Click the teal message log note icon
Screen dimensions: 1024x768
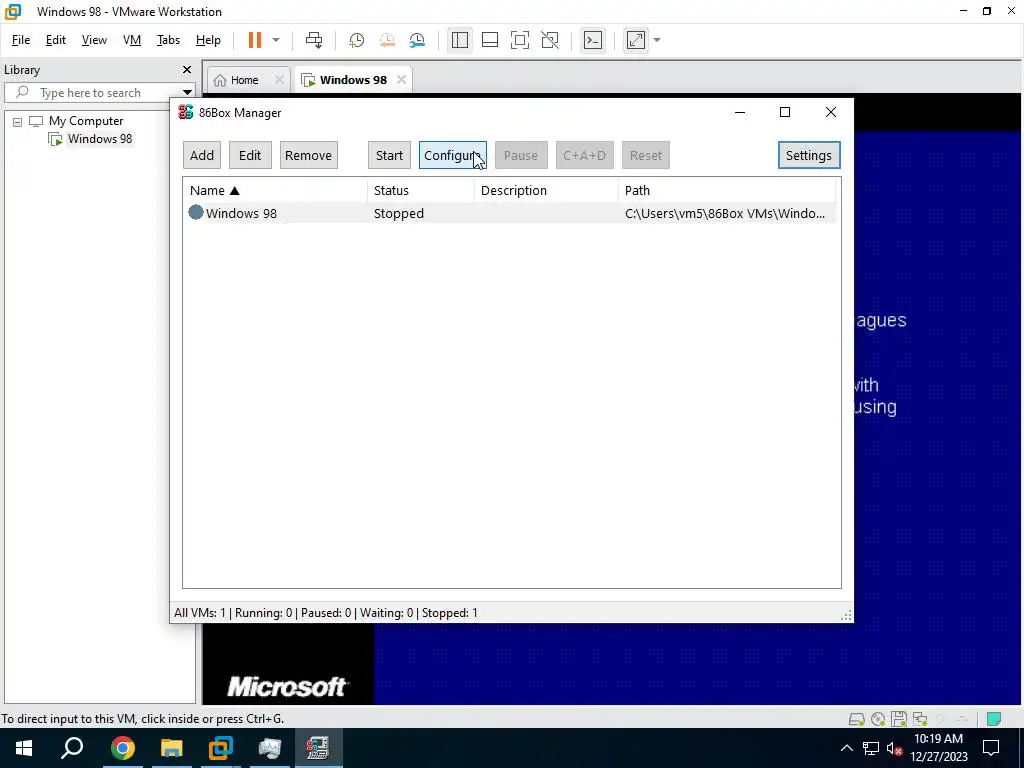pyautogui.click(x=994, y=720)
